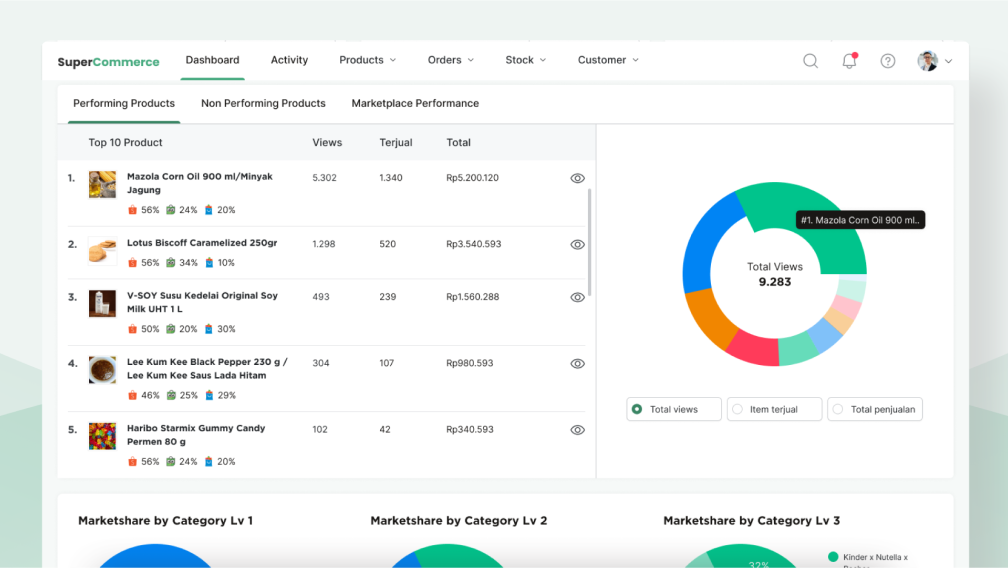1008x568 pixels.
Task: Expand the Orders menu dropdown
Action: point(451,60)
